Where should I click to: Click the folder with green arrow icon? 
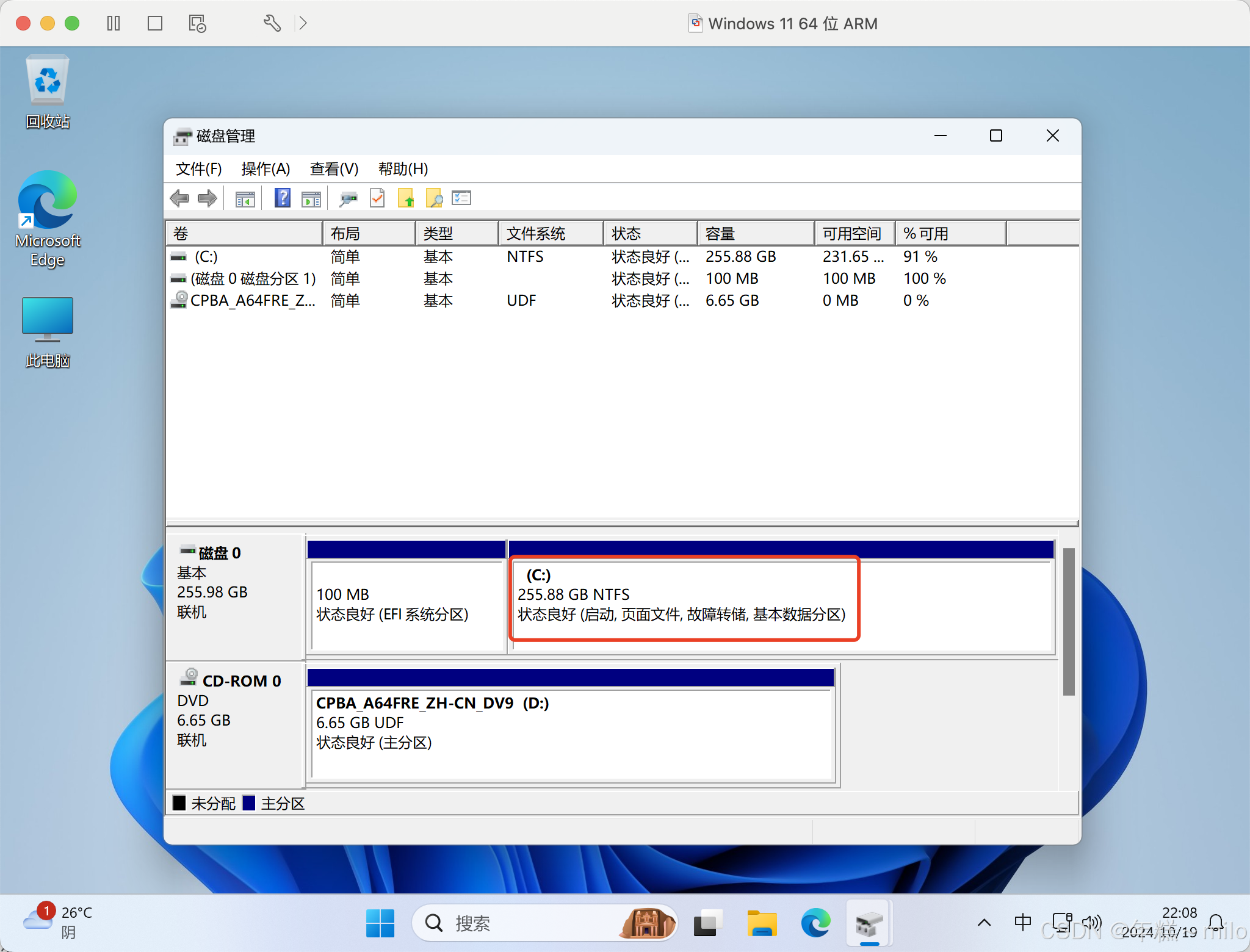click(406, 198)
